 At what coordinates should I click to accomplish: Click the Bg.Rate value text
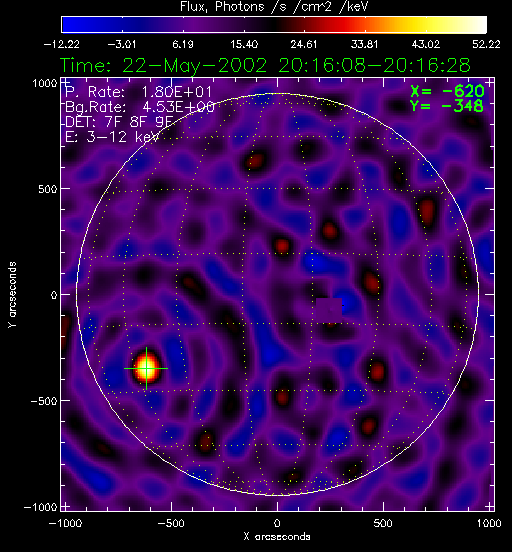(x=178, y=107)
